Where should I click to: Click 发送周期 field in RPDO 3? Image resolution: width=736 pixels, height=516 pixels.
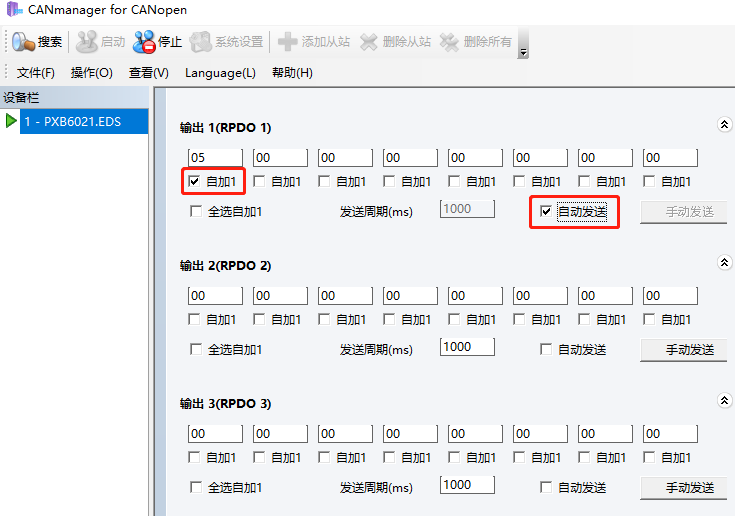tap(468, 485)
